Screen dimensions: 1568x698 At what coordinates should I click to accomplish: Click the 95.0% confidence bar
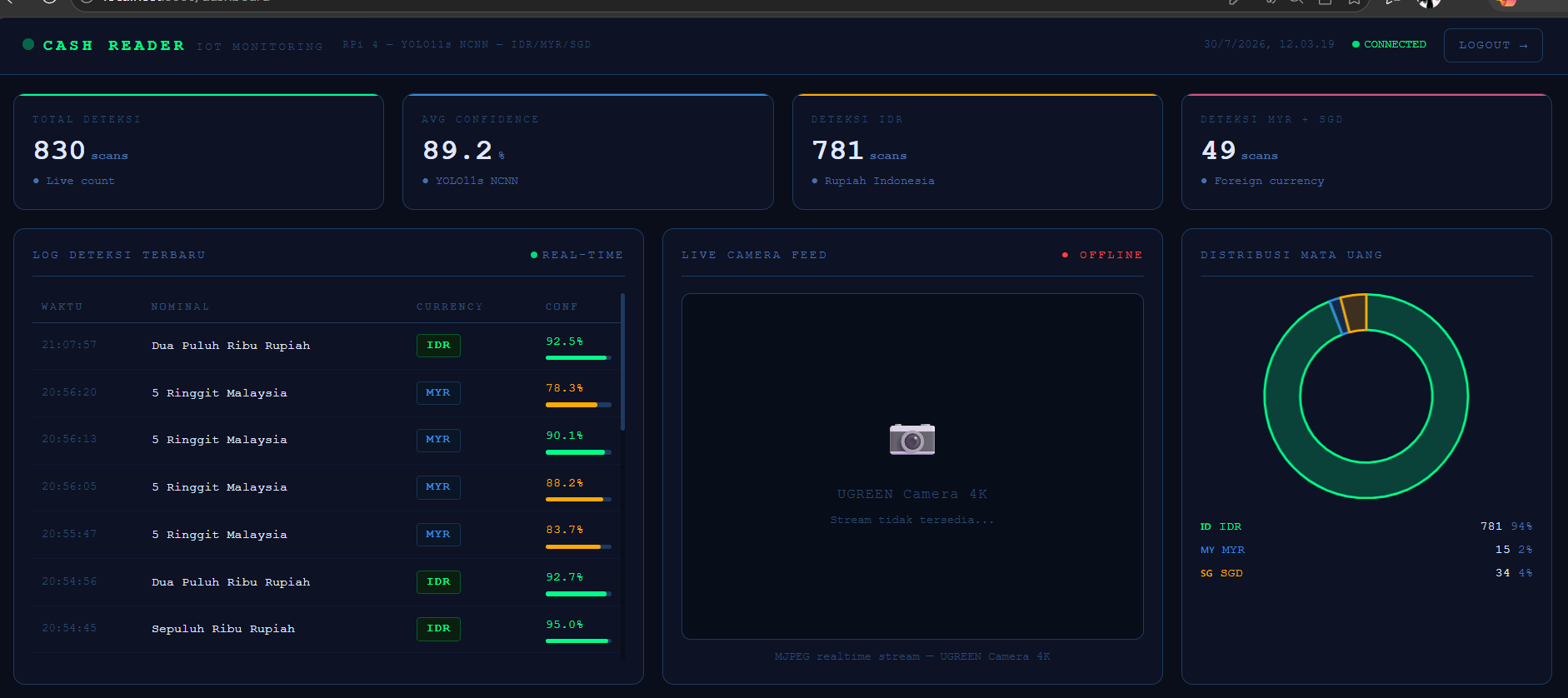(x=578, y=641)
